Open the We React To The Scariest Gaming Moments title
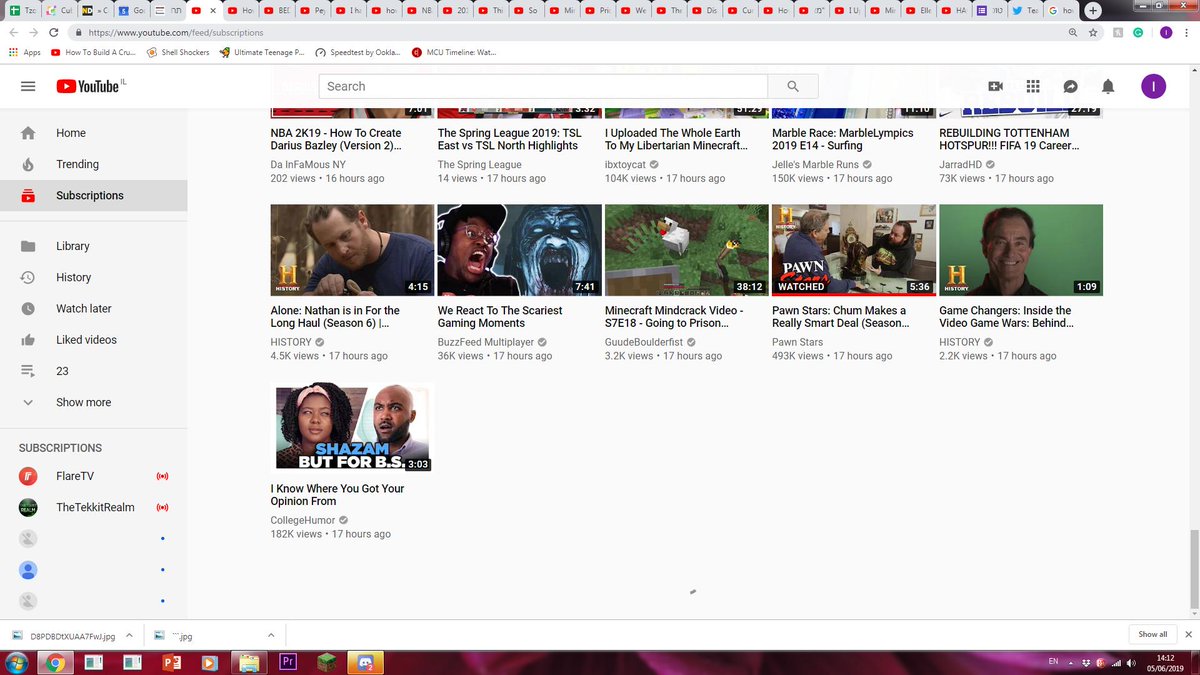Image resolution: width=1200 pixels, height=675 pixels. coord(500,317)
